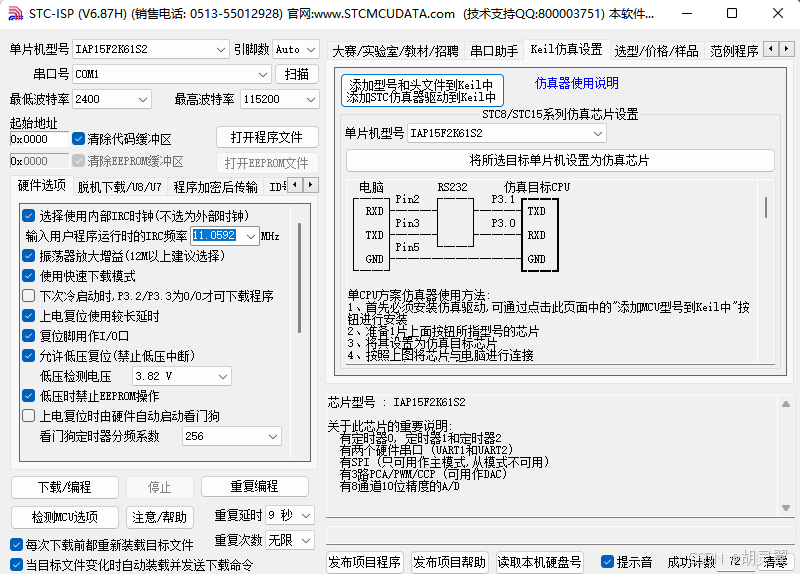Open 最高波特率 115200 dropdown
This screenshot has width=800, height=574.
tap(280, 99)
